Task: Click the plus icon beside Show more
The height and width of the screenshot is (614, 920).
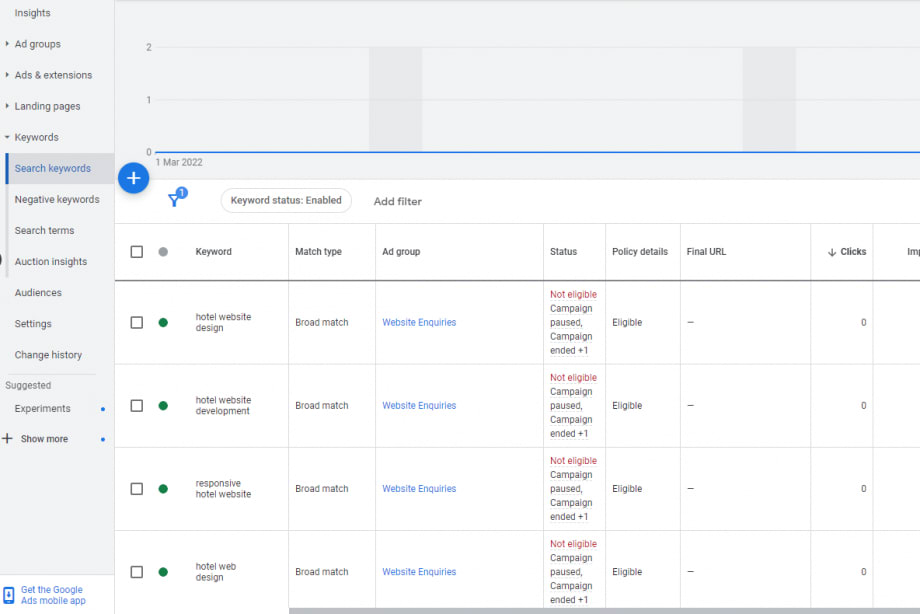Action: (x=8, y=439)
